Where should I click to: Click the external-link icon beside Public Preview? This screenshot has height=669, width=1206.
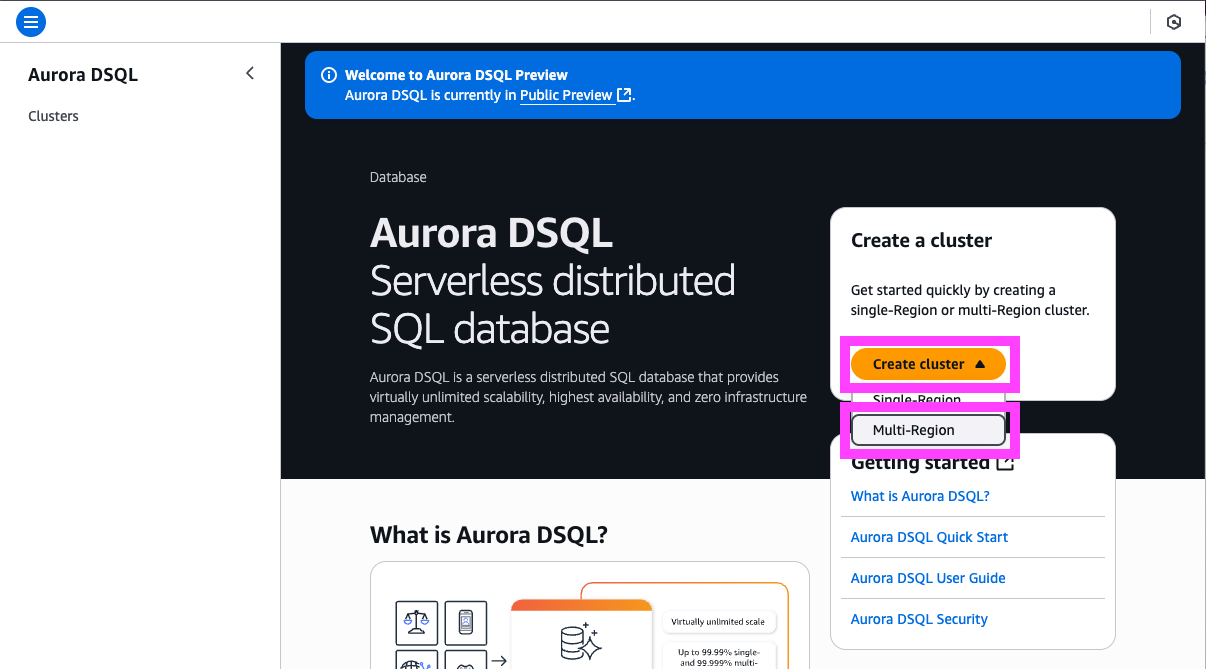[624, 95]
